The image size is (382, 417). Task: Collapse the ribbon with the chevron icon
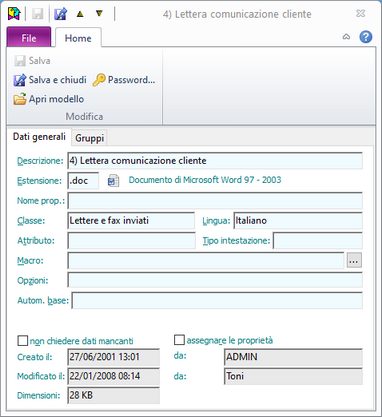346,37
